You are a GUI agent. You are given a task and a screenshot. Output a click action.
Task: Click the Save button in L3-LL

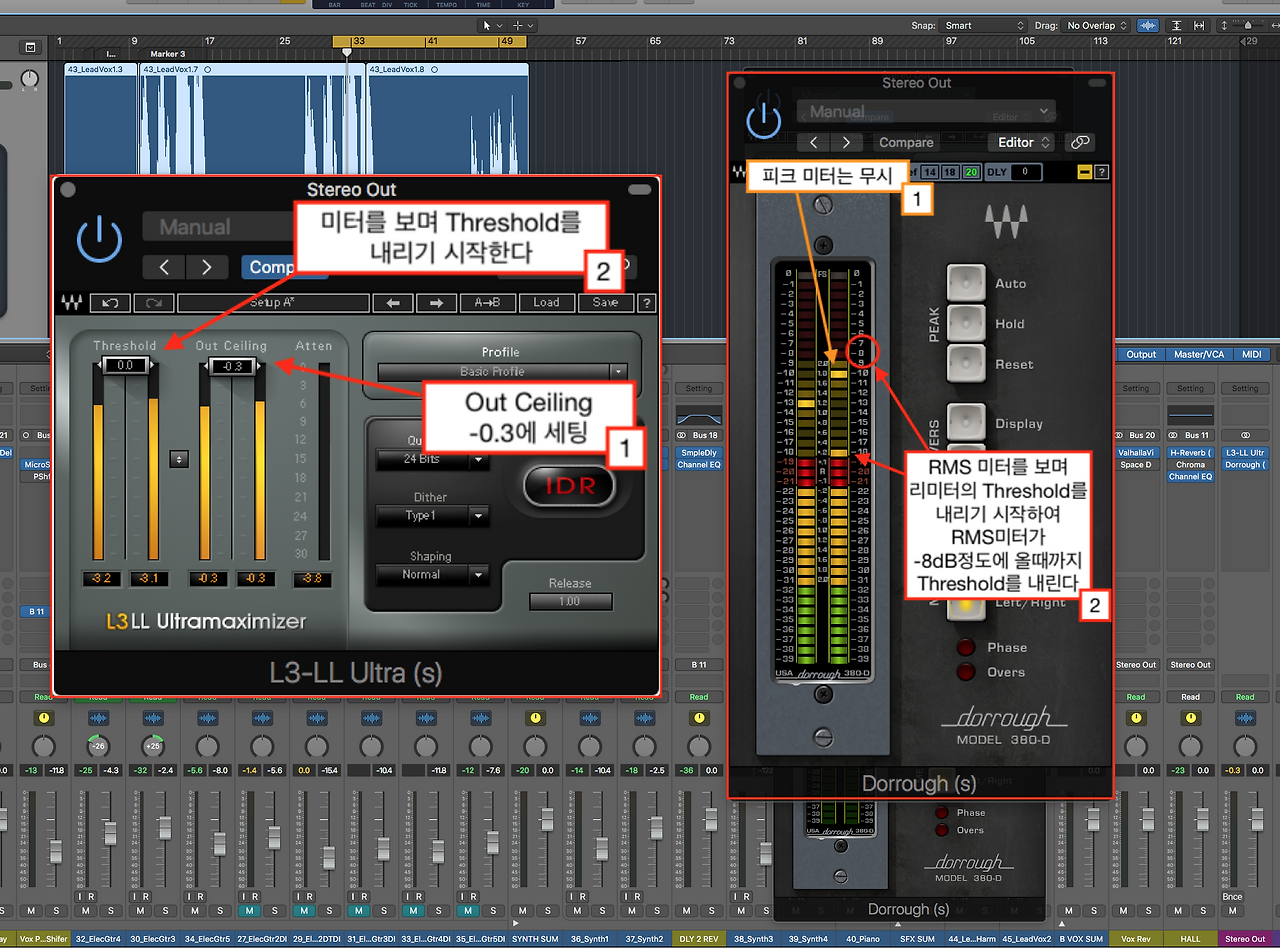click(x=605, y=302)
